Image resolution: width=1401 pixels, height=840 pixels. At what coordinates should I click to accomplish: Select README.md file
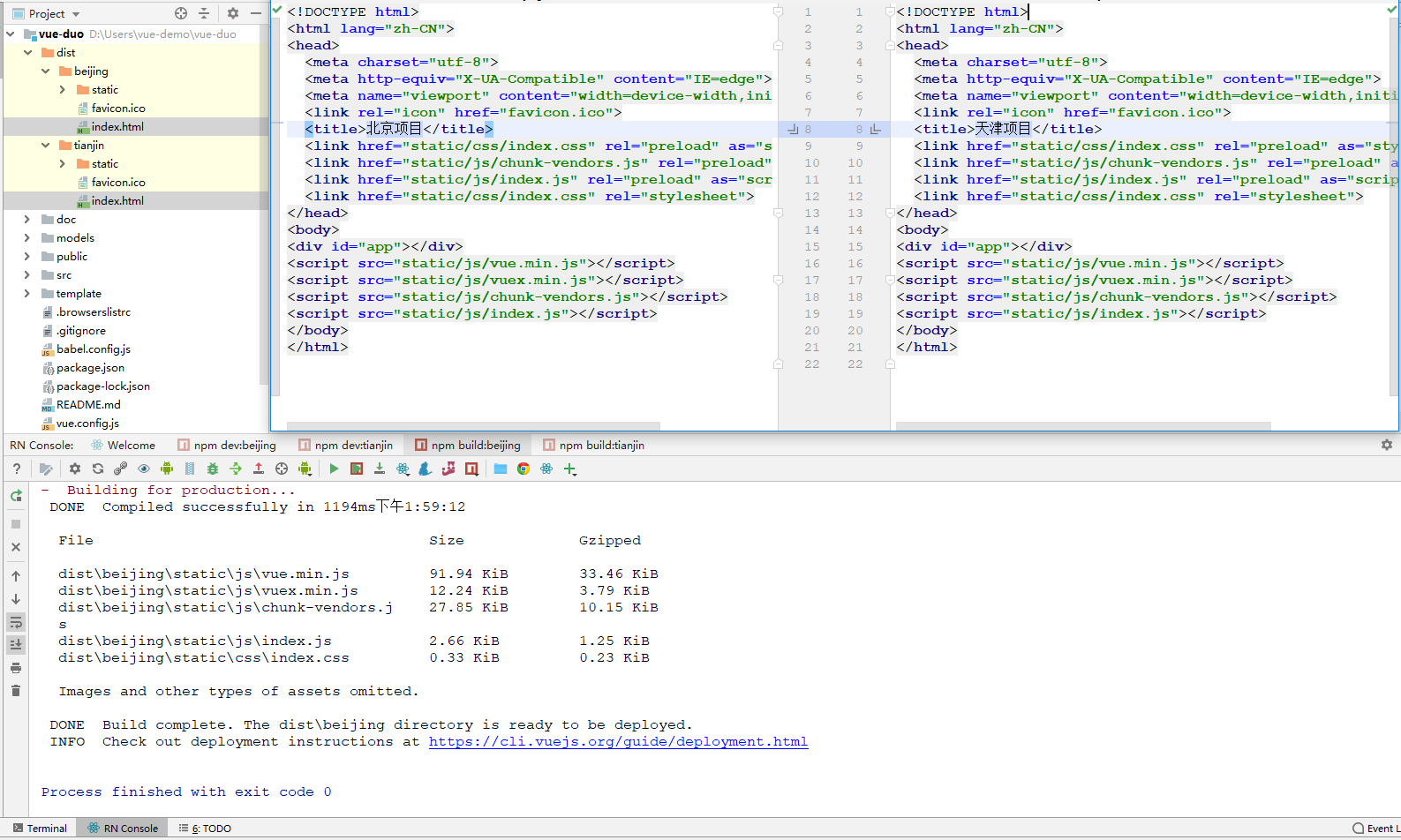pyautogui.click(x=88, y=405)
